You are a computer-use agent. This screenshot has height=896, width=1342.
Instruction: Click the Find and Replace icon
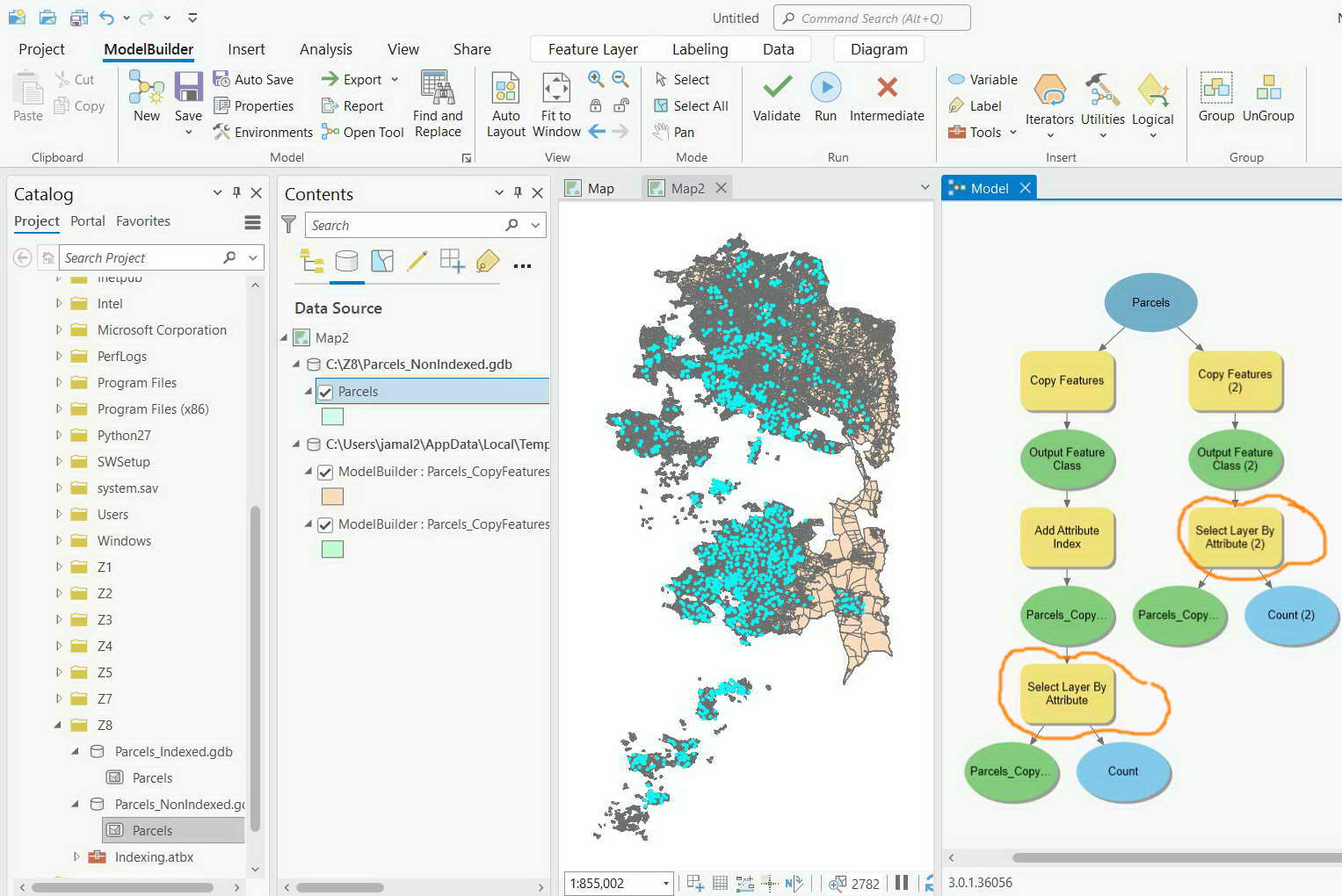[x=438, y=88]
